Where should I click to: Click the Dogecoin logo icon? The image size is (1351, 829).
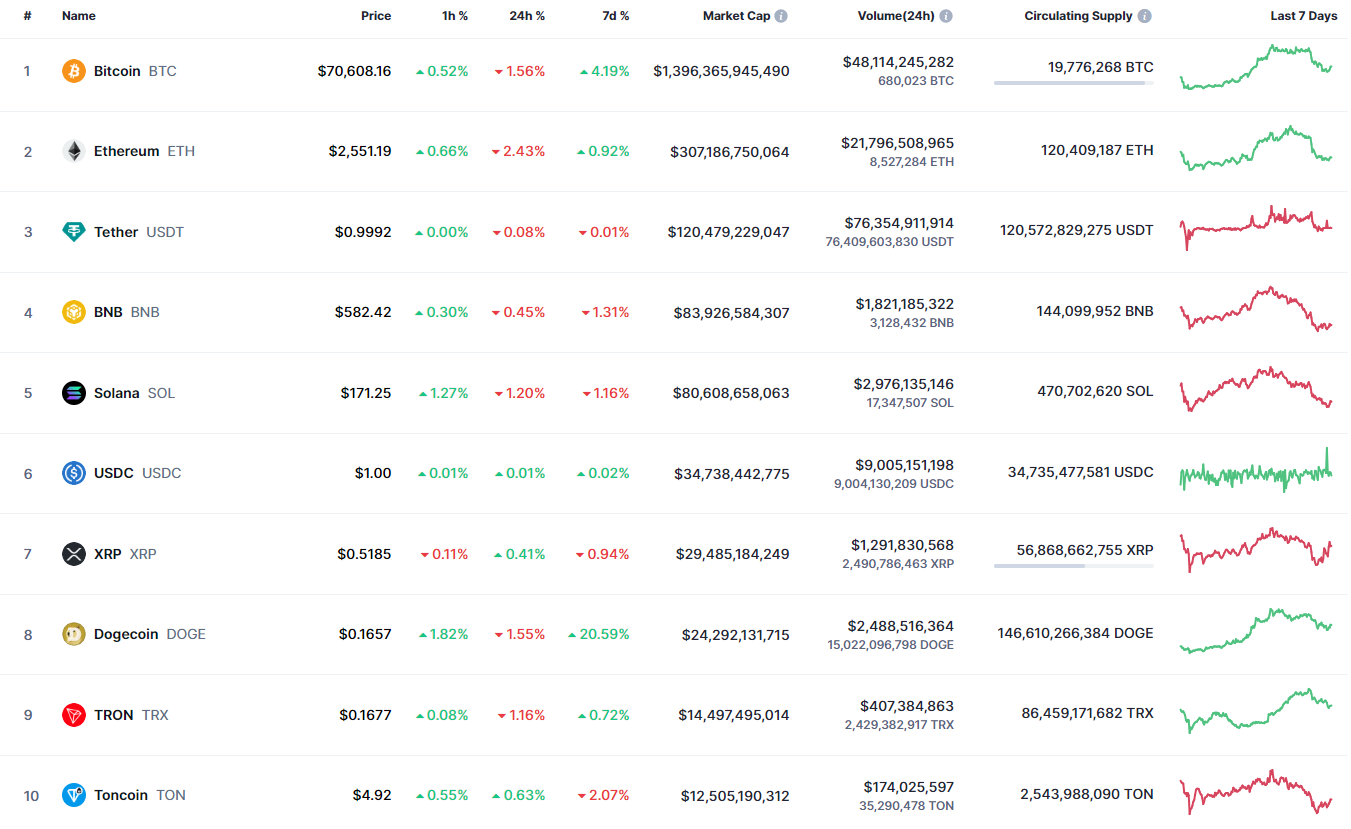(74, 634)
